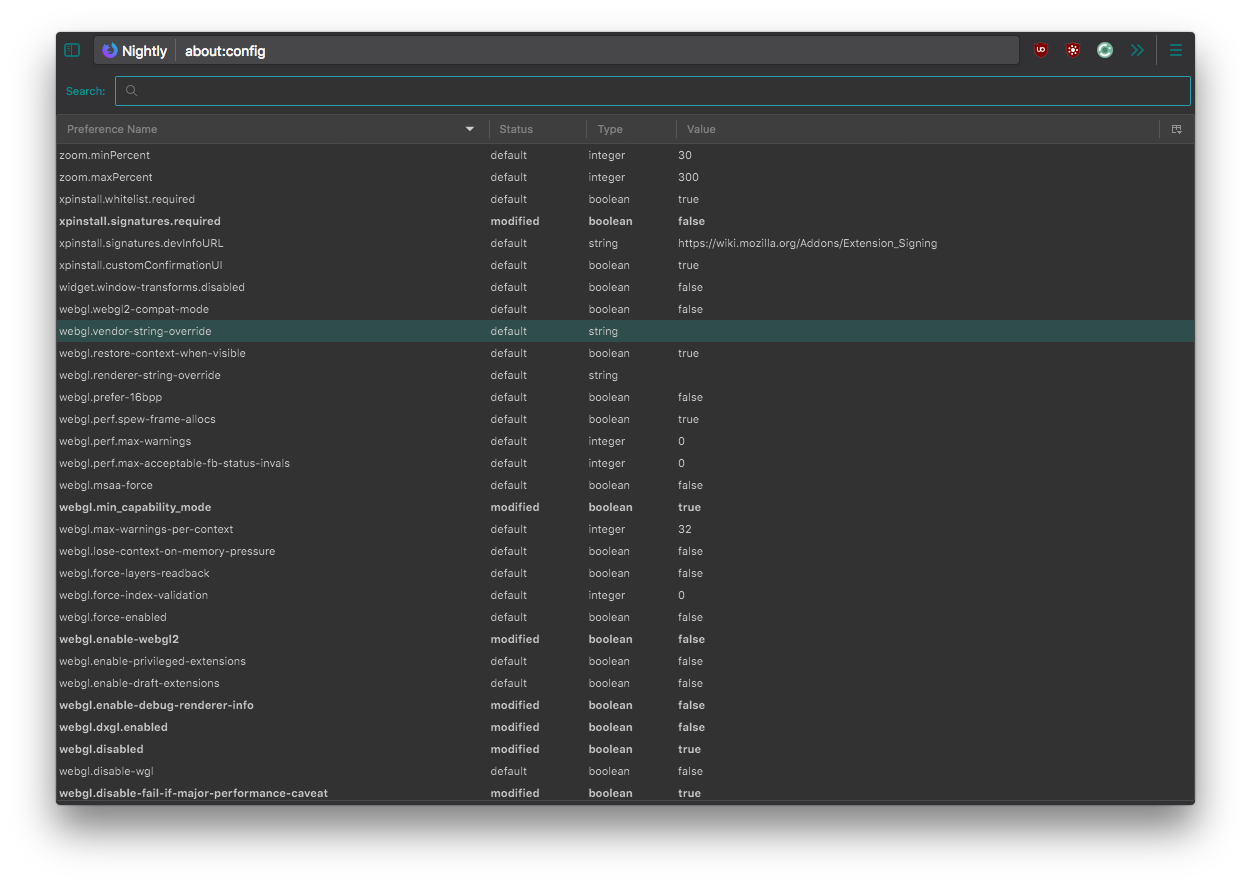Click integer type of webgl.force-index-validation

click(607, 595)
